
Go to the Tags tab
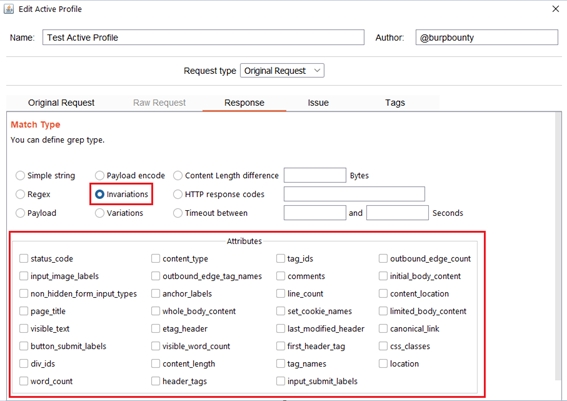(395, 103)
